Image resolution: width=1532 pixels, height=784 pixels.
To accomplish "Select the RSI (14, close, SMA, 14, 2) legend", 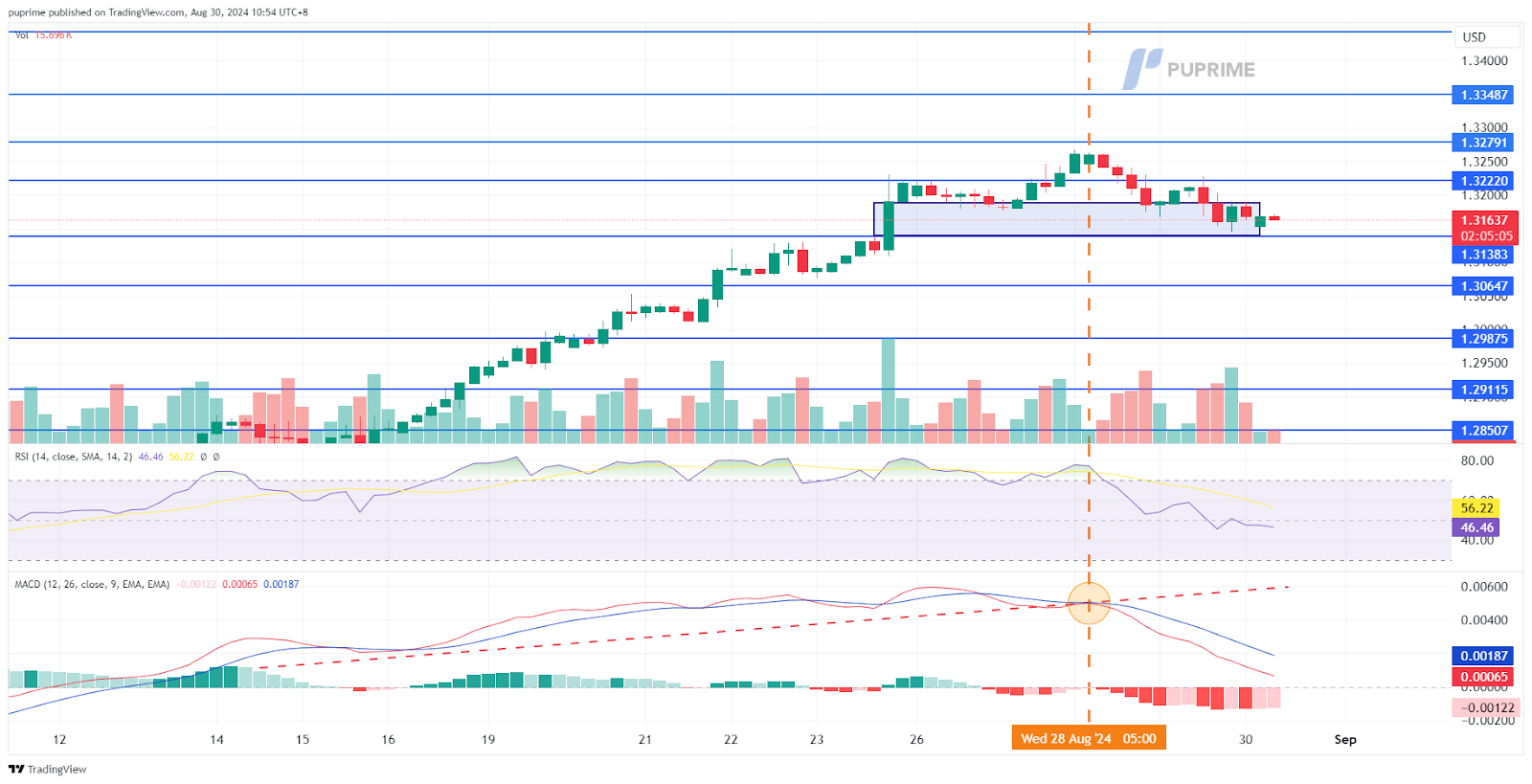I will tap(74, 457).
